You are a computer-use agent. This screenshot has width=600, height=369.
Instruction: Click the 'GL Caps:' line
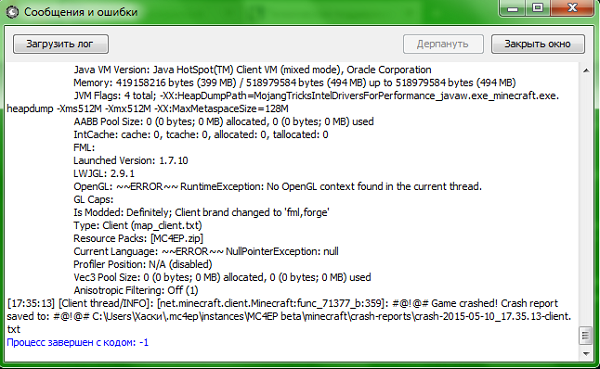(x=93, y=199)
